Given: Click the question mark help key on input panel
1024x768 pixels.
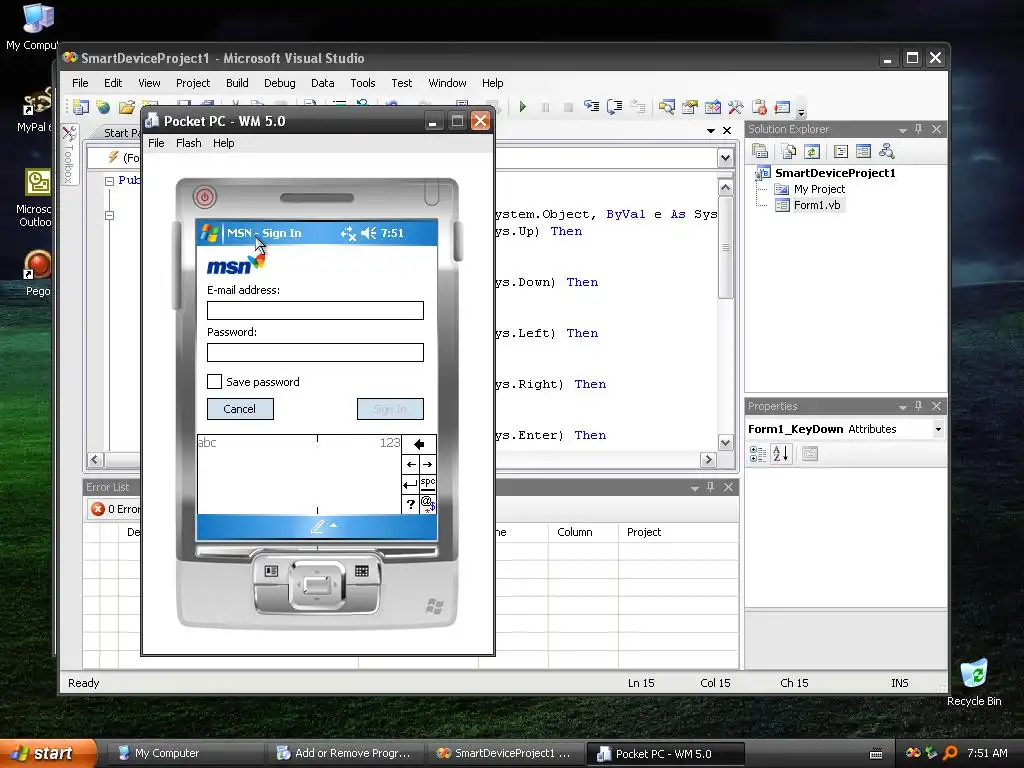Looking at the screenshot, I should point(410,504).
